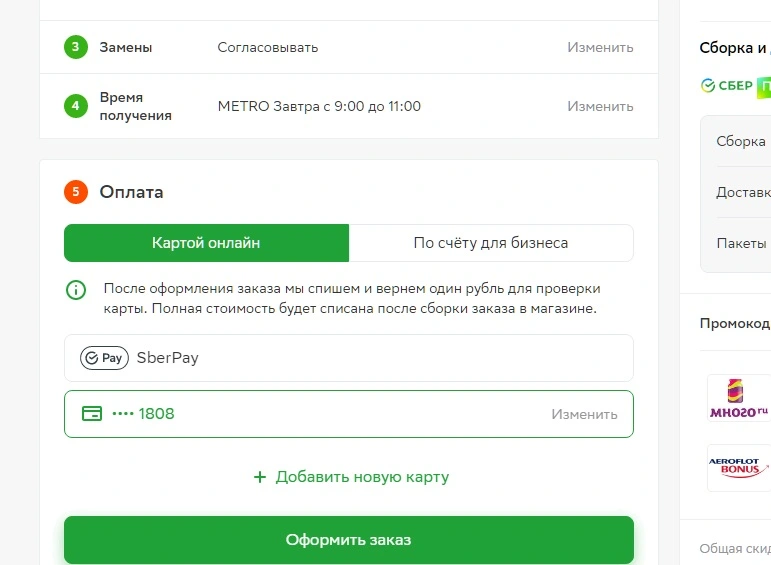
Task: Click the green step 4 circle icon
Action: pos(76,106)
